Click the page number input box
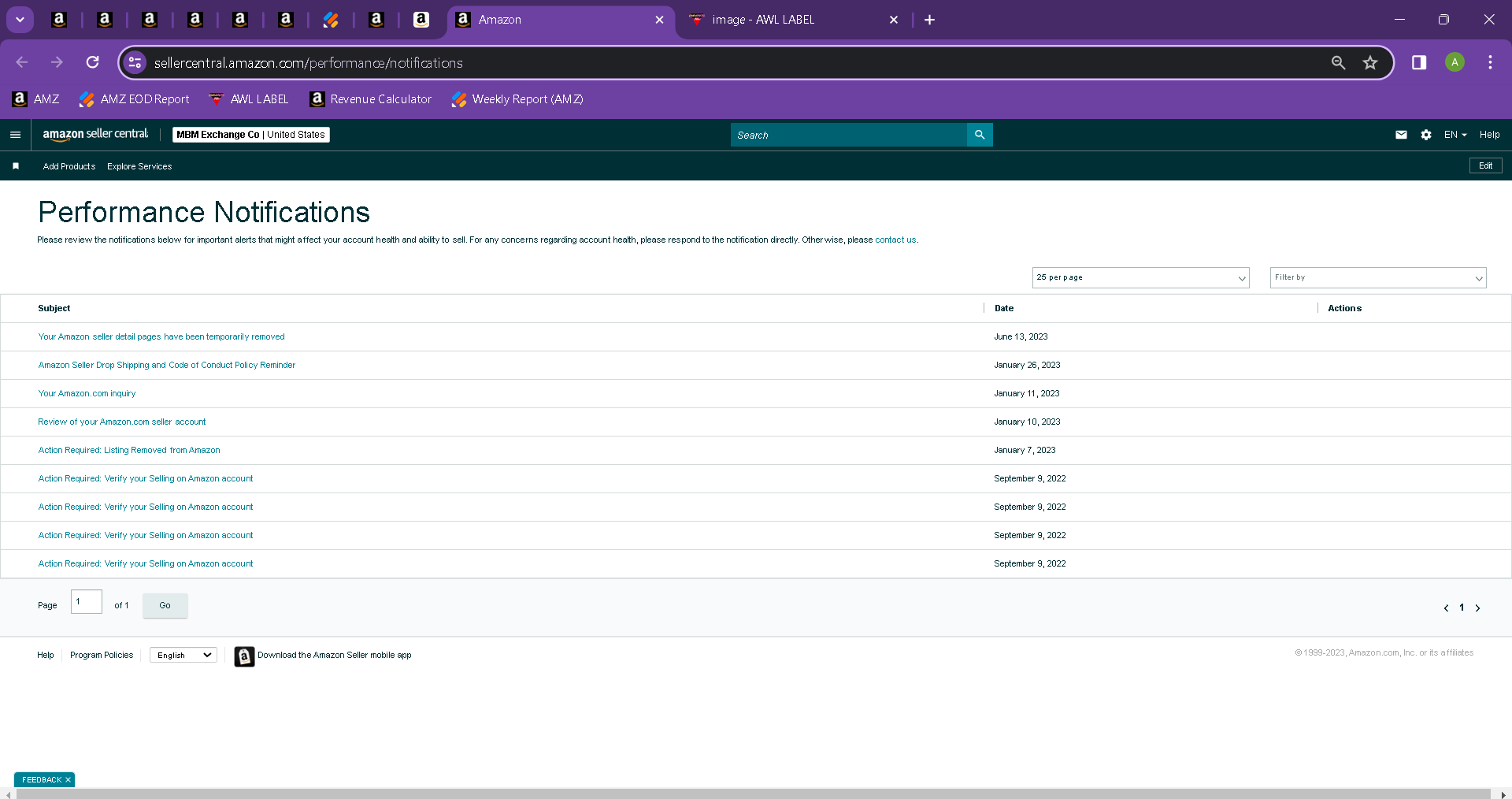The height and width of the screenshot is (799, 1512). 87,602
